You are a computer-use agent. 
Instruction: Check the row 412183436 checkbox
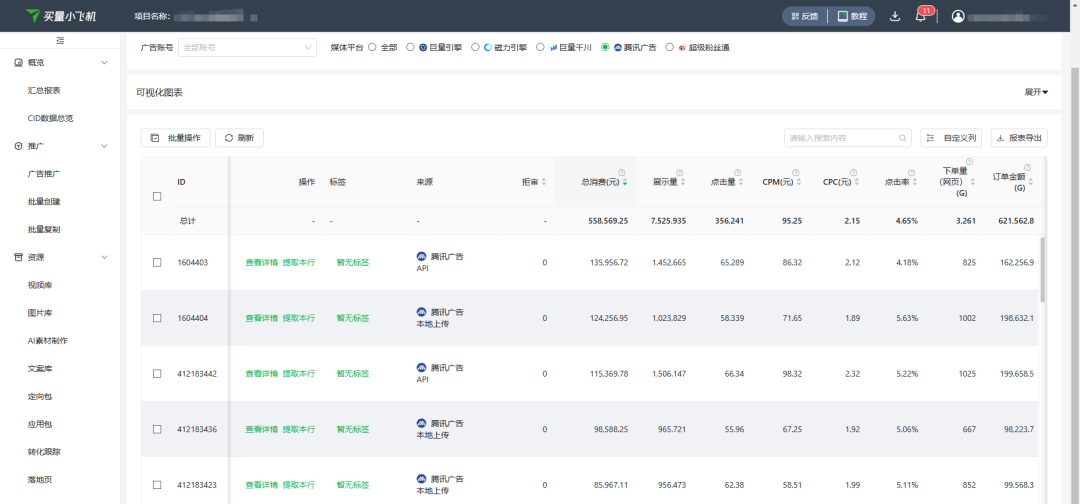[x=157, y=429]
